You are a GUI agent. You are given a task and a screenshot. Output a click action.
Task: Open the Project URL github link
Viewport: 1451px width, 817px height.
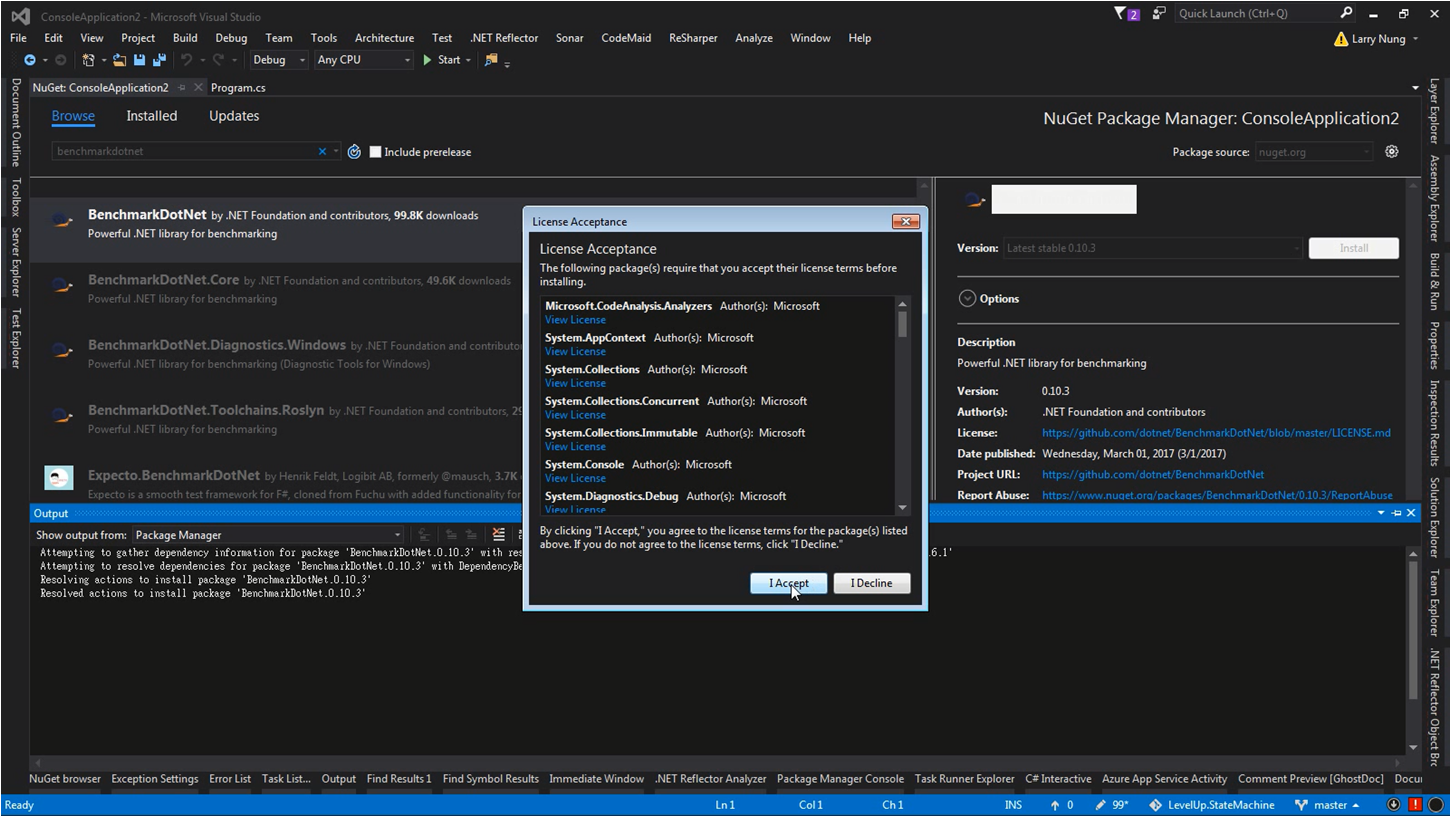[1153, 475]
